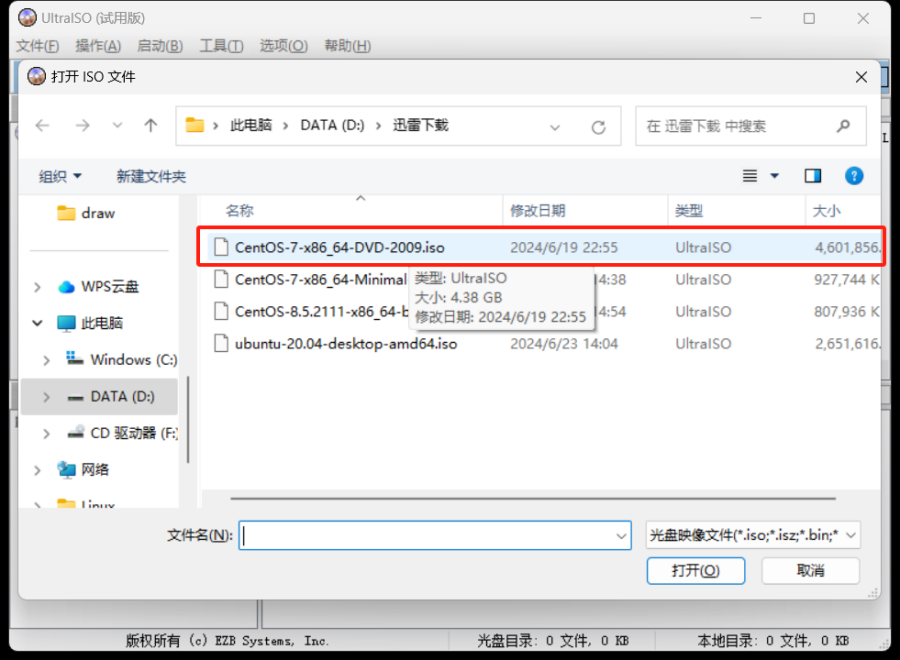Select the CentOS-8.5.2111-x86_64 file
This screenshot has height=660, width=900.
(321, 312)
